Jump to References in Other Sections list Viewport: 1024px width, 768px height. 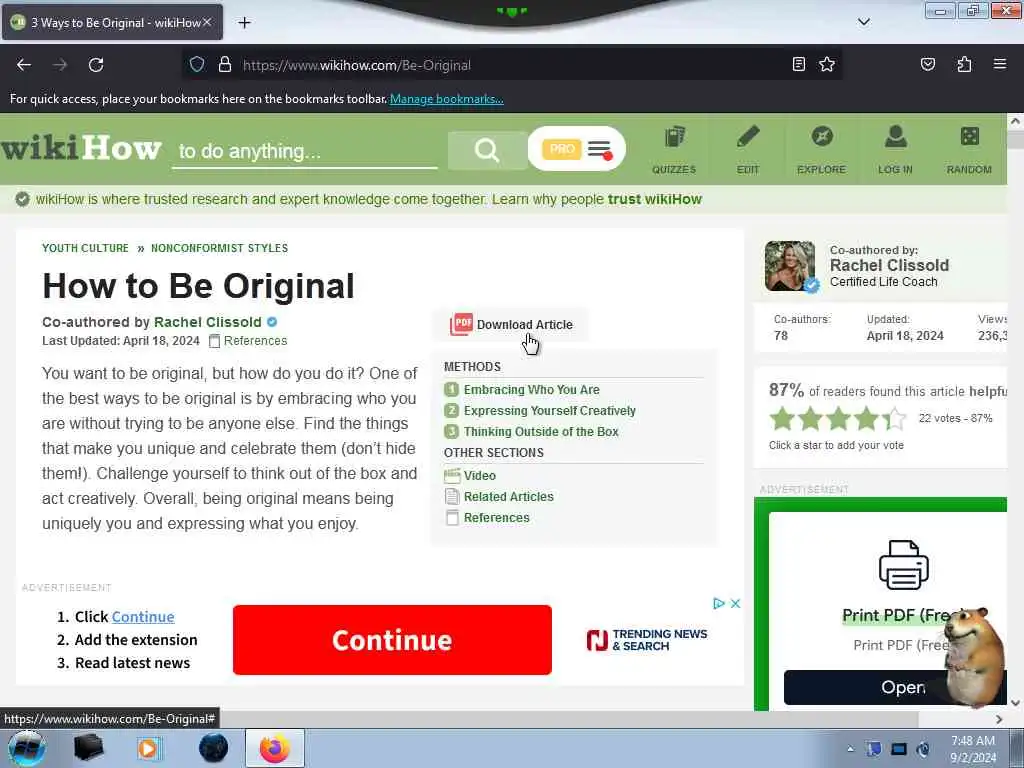click(x=496, y=518)
